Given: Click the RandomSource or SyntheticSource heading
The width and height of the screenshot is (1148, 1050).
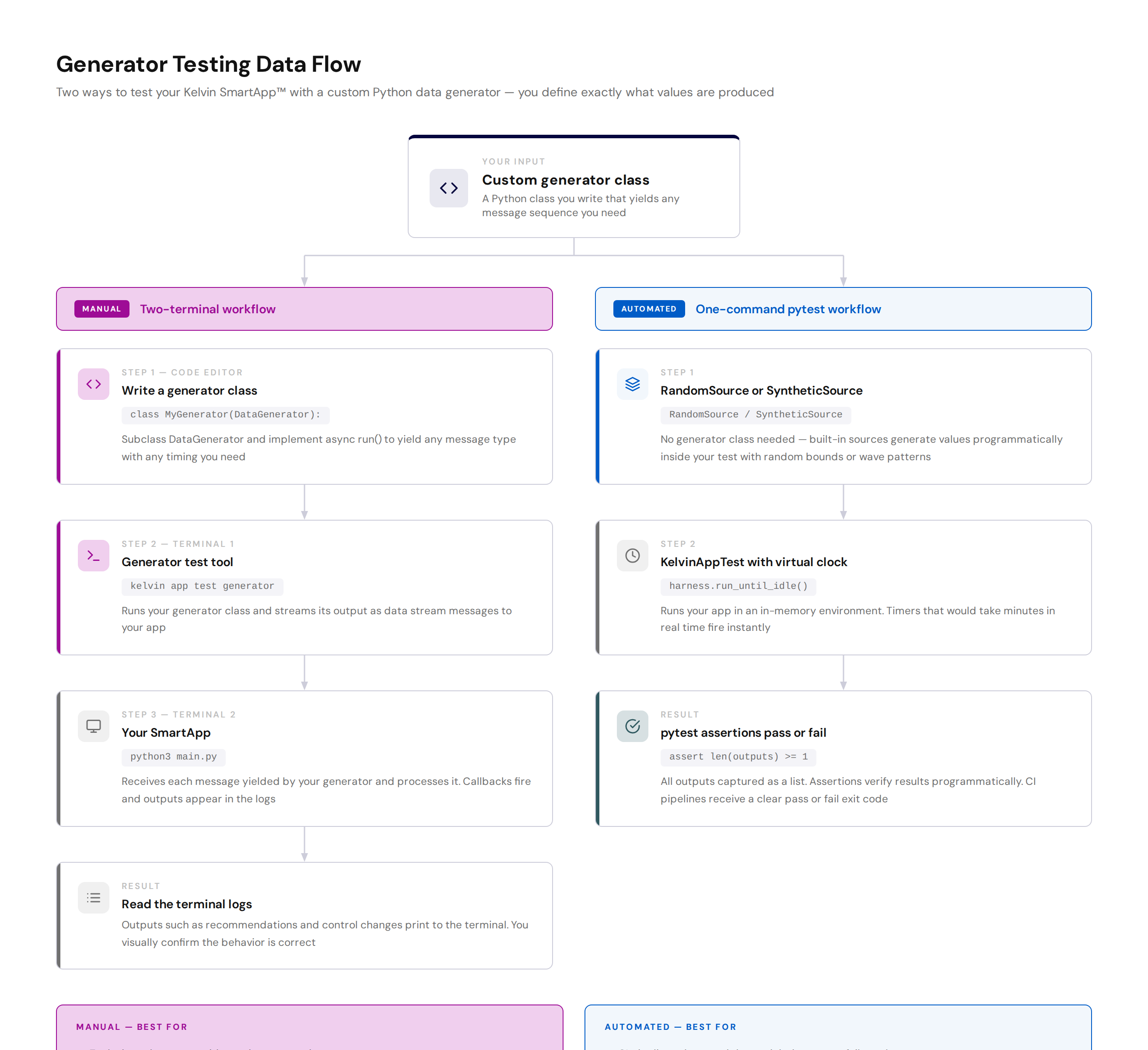Looking at the screenshot, I should (761, 391).
